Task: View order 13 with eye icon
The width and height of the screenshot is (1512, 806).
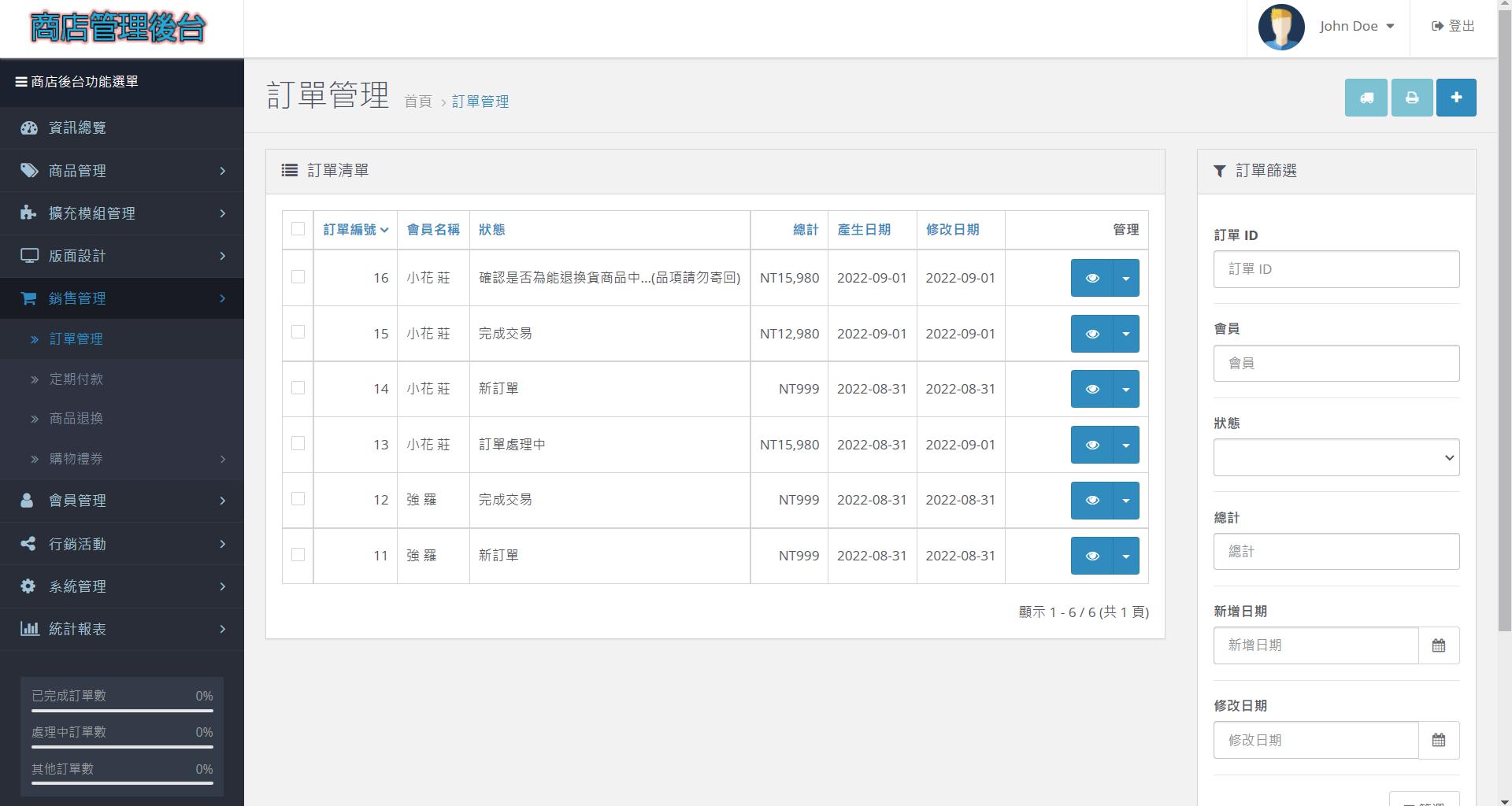Action: [1091, 445]
